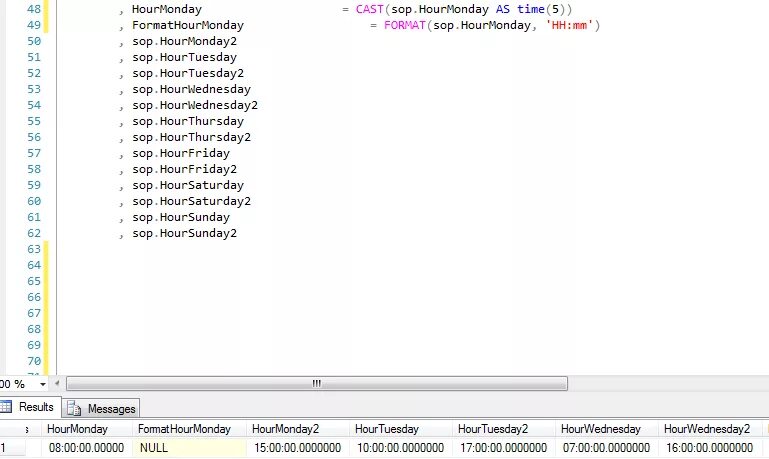Click the scrollbar left arrow

pos(57,383)
